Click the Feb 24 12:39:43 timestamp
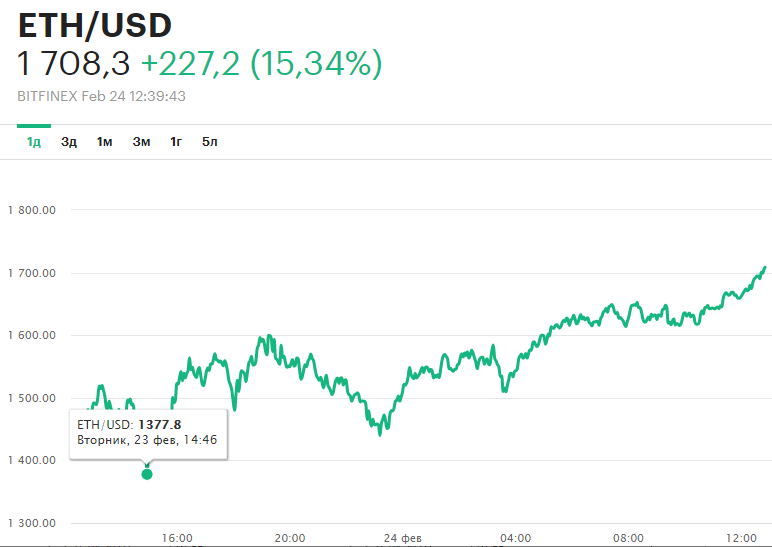The width and height of the screenshot is (772, 547). click(134, 96)
